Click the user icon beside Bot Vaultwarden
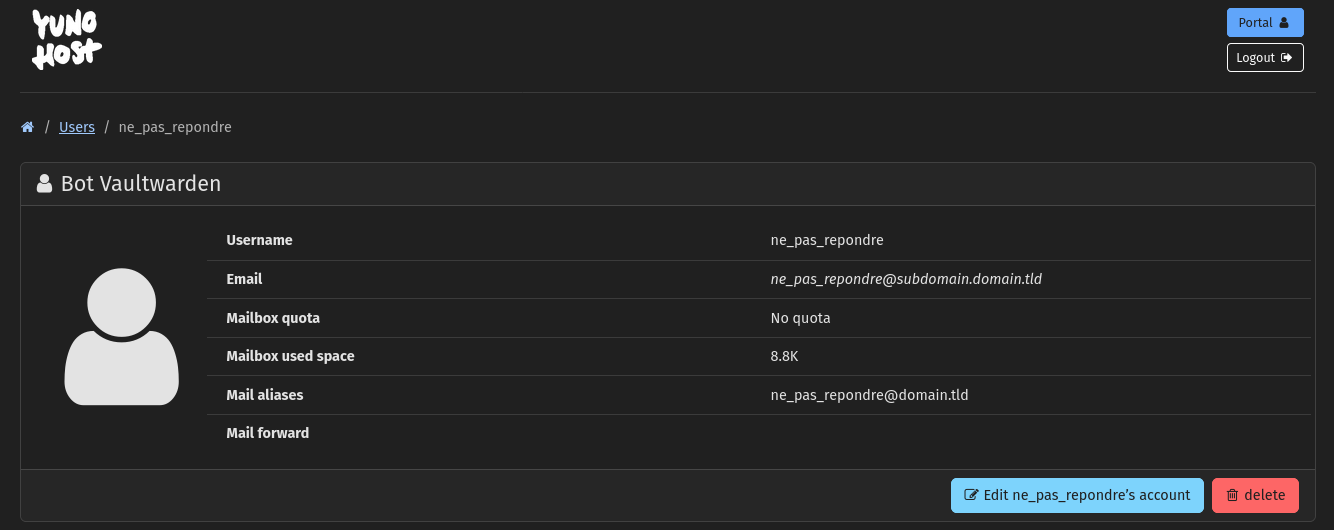The width and height of the screenshot is (1334, 530). point(44,184)
